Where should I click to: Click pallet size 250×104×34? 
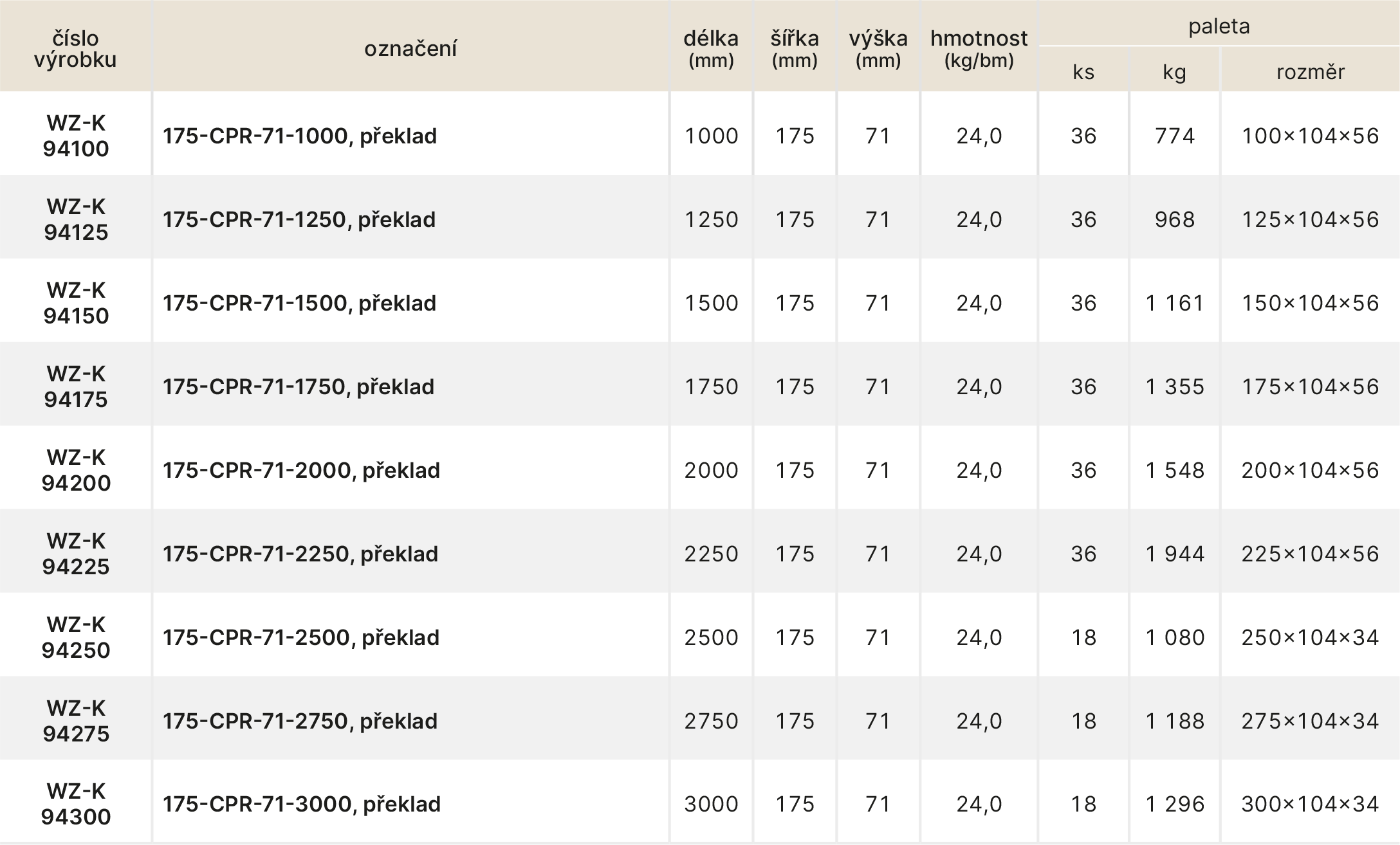1310,638
